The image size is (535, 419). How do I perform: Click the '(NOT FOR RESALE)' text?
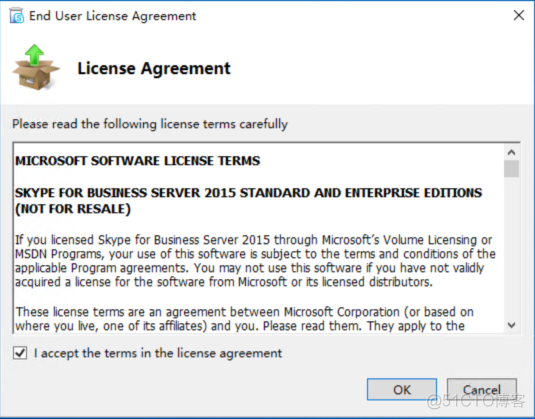click(x=73, y=209)
